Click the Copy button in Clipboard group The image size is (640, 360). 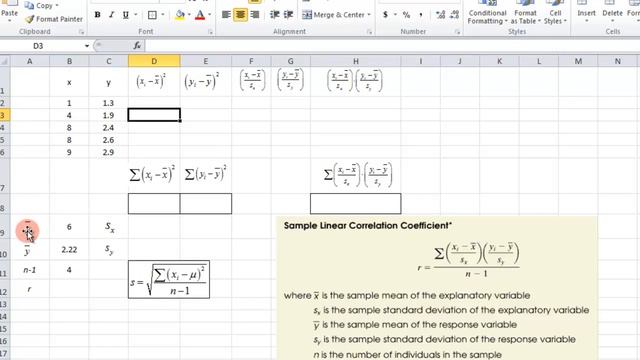click(x=41, y=6)
